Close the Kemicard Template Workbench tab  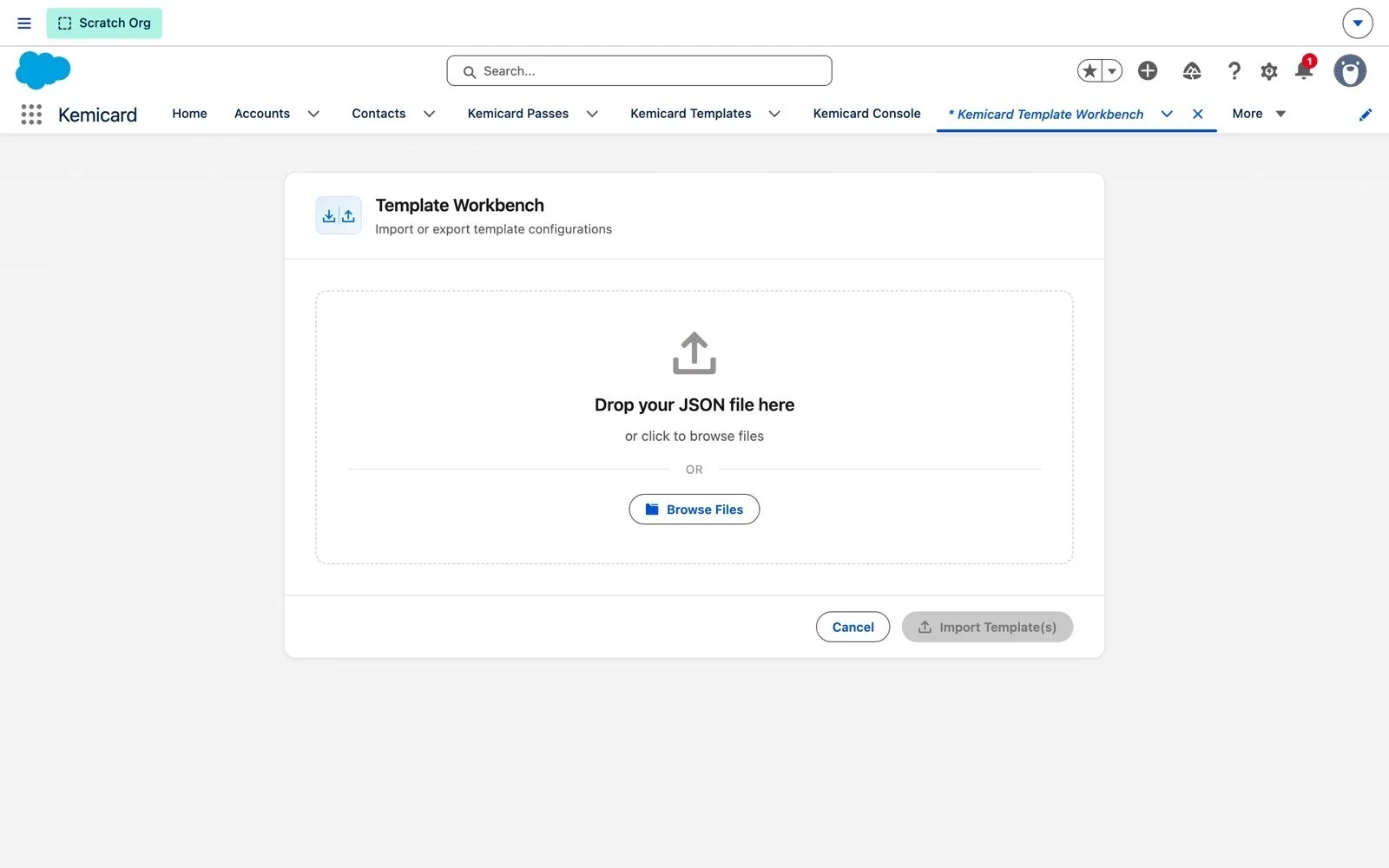(x=1197, y=114)
